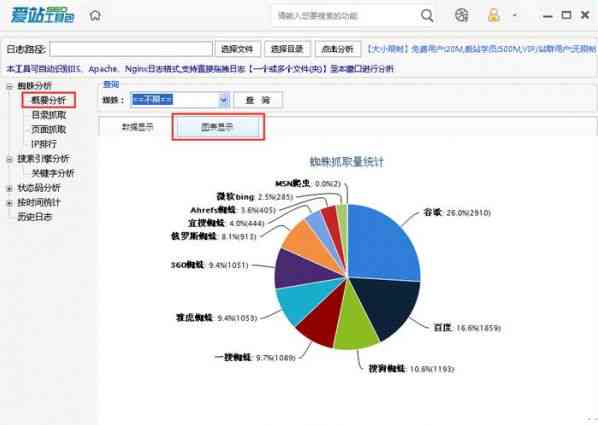Switch to the 数据显示 tab
The width and height of the screenshot is (598, 425).
[x=137, y=127]
